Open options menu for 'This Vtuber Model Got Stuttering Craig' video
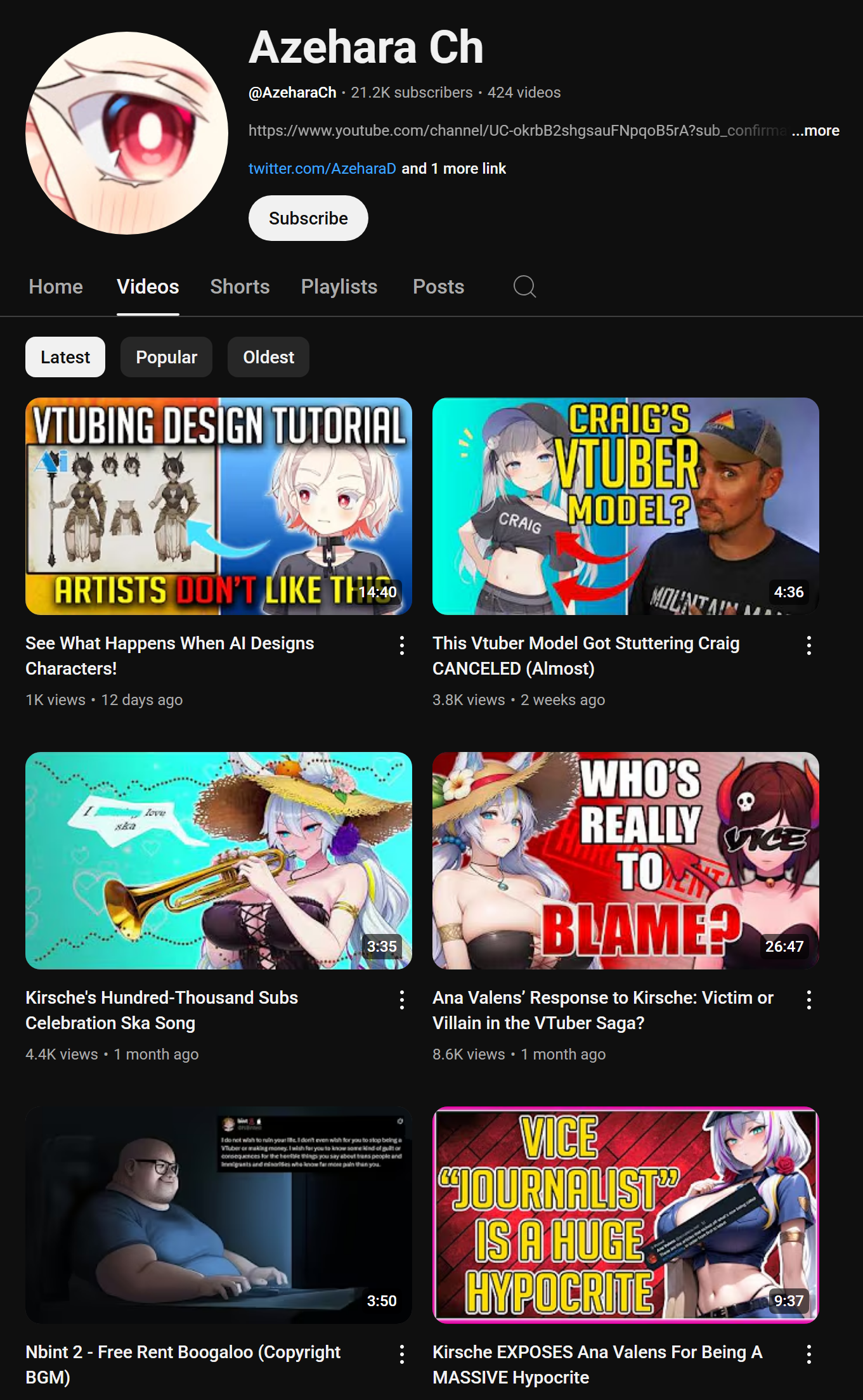The image size is (863, 1400). click(x=809, y=645)
